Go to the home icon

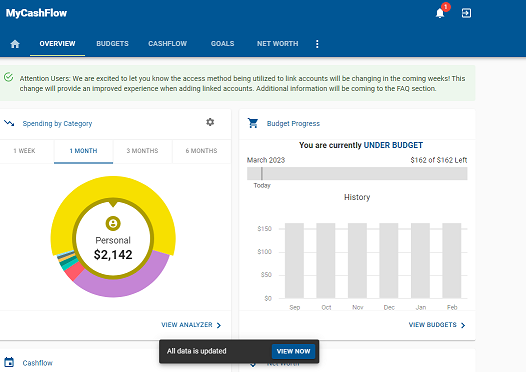pos(15,44)
